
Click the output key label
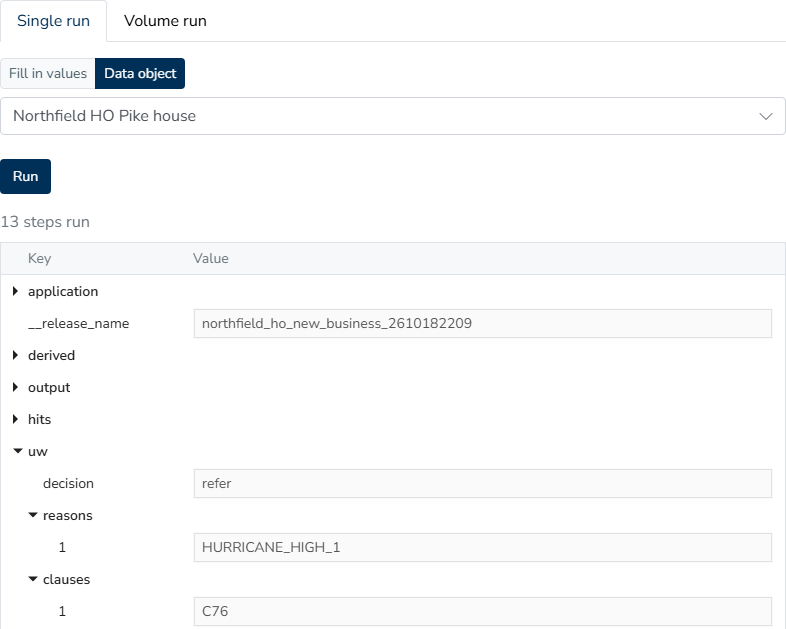pyautogui.click(x=49, y=388)
